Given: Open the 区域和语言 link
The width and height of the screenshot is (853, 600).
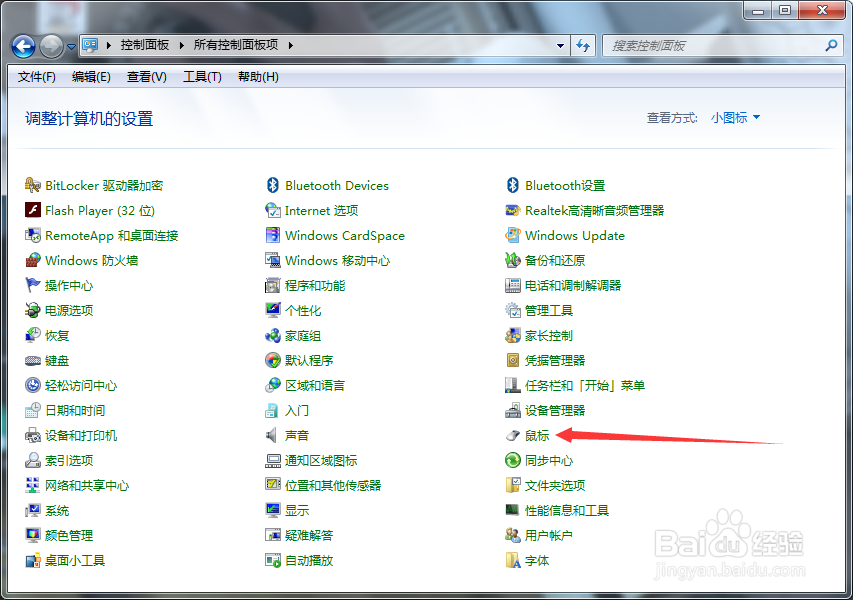Looking at the screenshot, I should pos(315,386).
